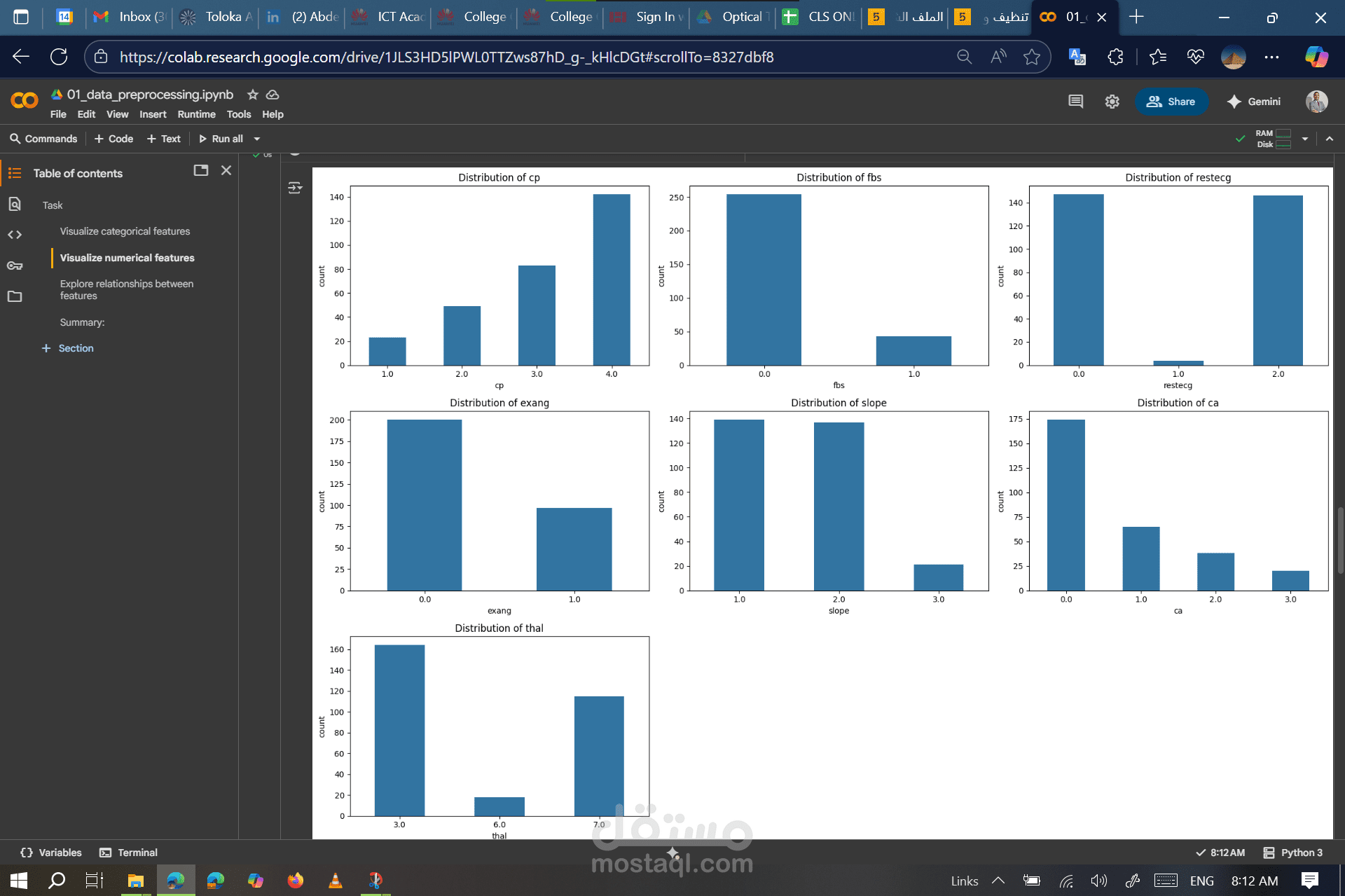Open Windows taskbar search icon
The height and width of the screenshot is (896, 1345).
[56, 881]
